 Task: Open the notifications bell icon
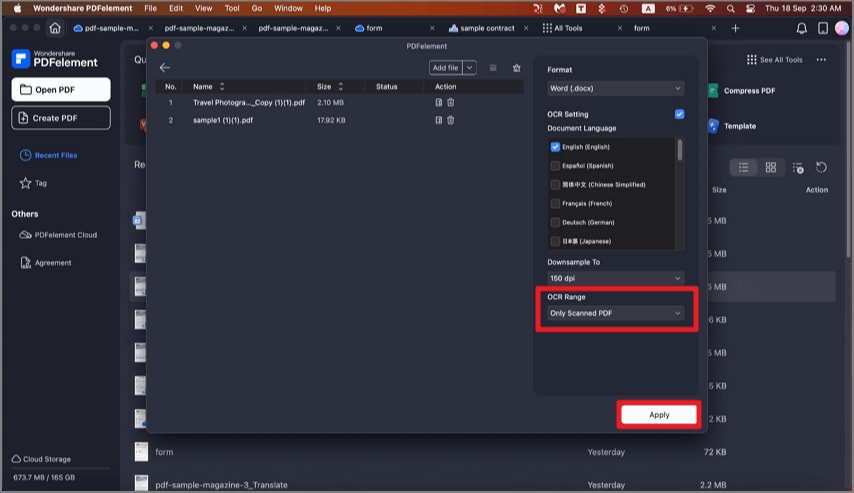(802, 28)
